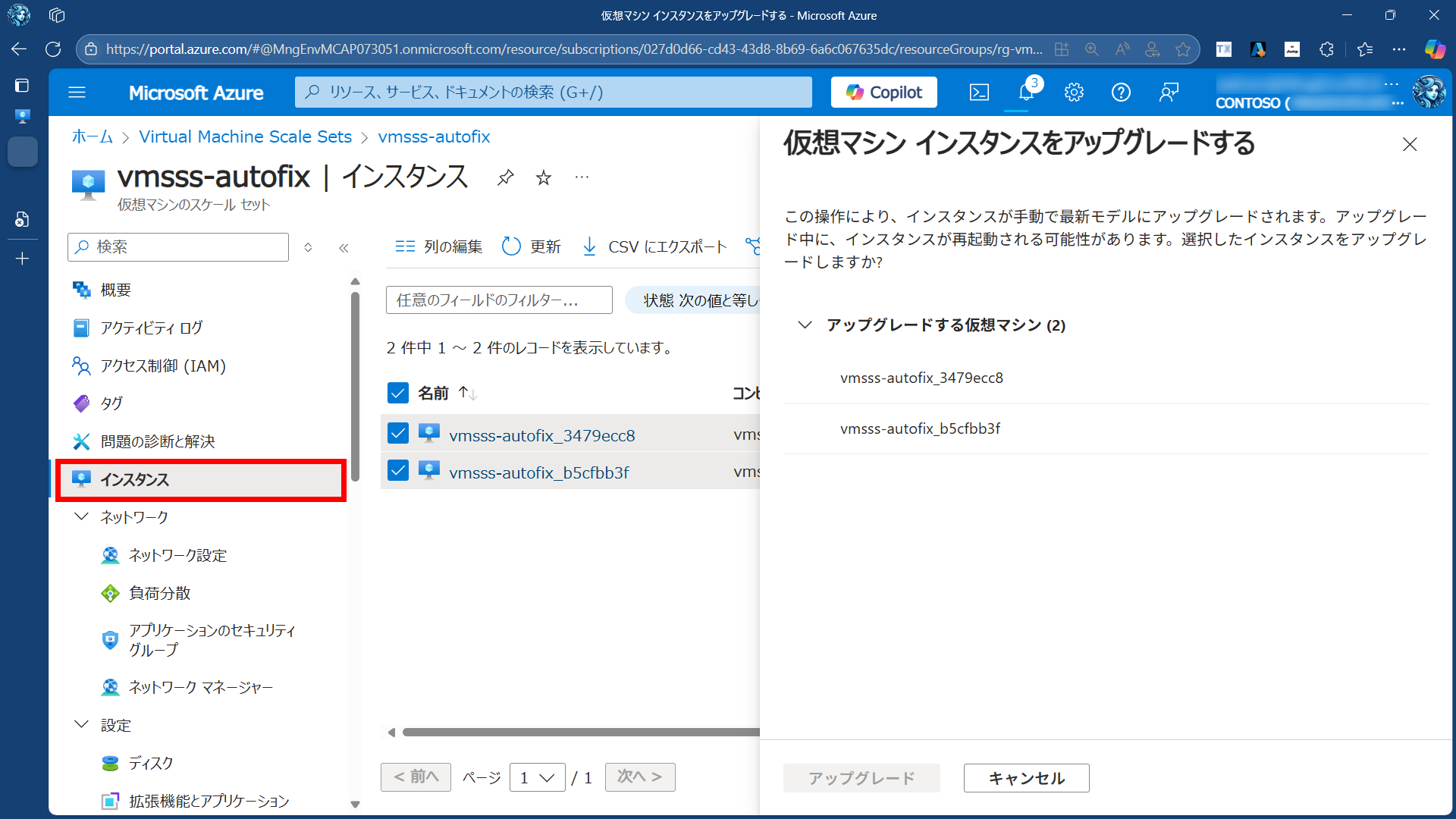Open the portal settings gear

(1074, 93)
